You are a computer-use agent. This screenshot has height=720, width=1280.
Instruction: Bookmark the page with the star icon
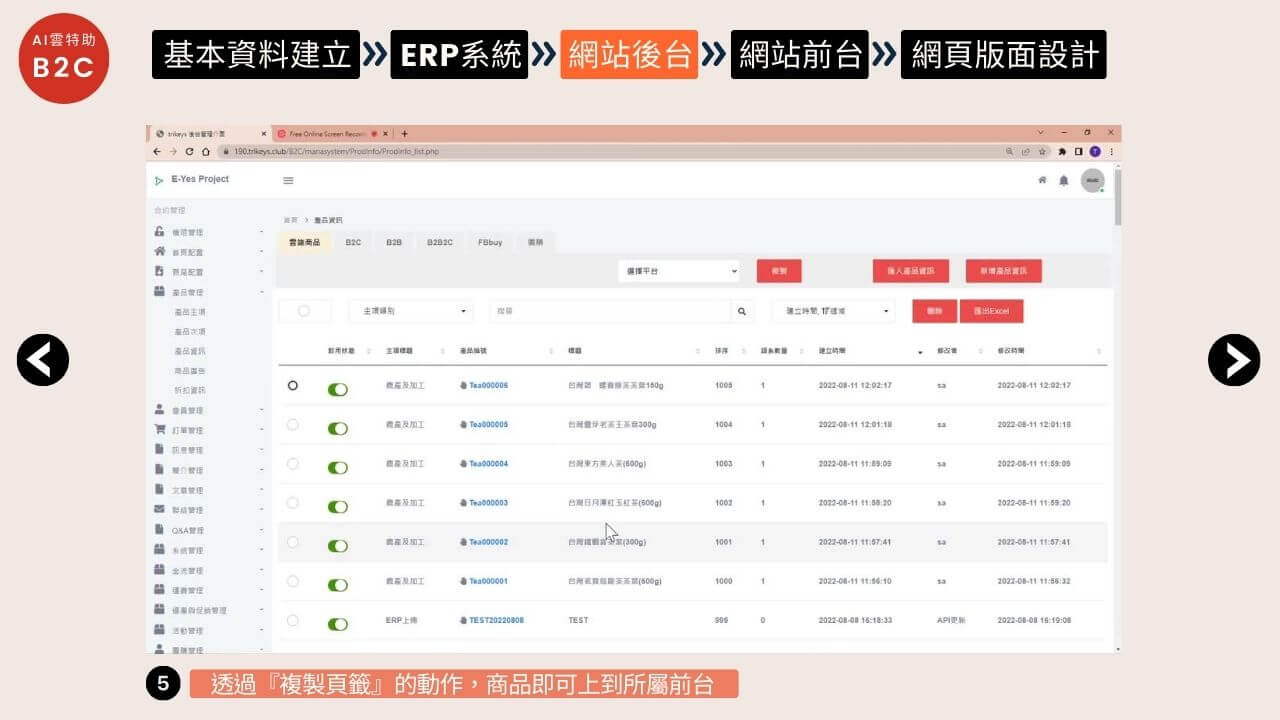(x=1042, y=151)
